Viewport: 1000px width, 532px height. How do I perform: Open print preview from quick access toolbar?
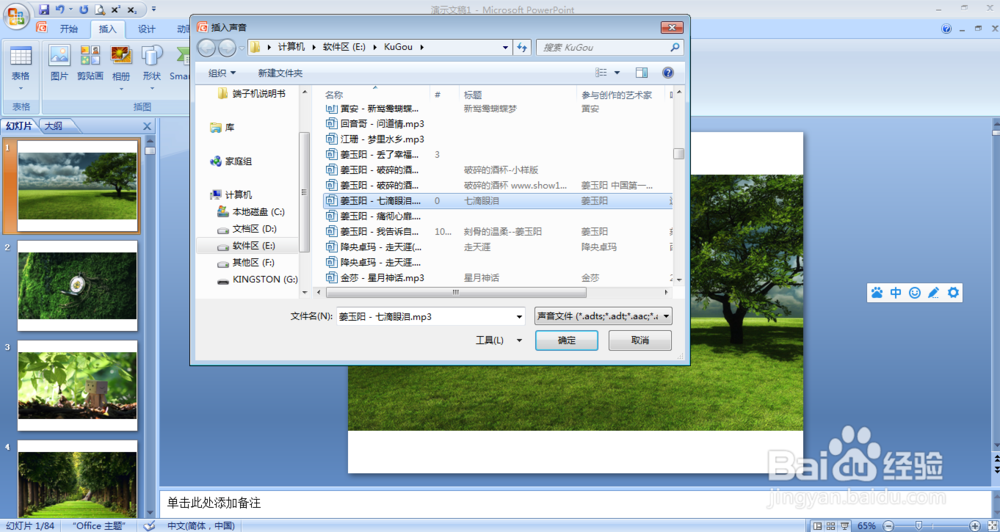point(99,10)
